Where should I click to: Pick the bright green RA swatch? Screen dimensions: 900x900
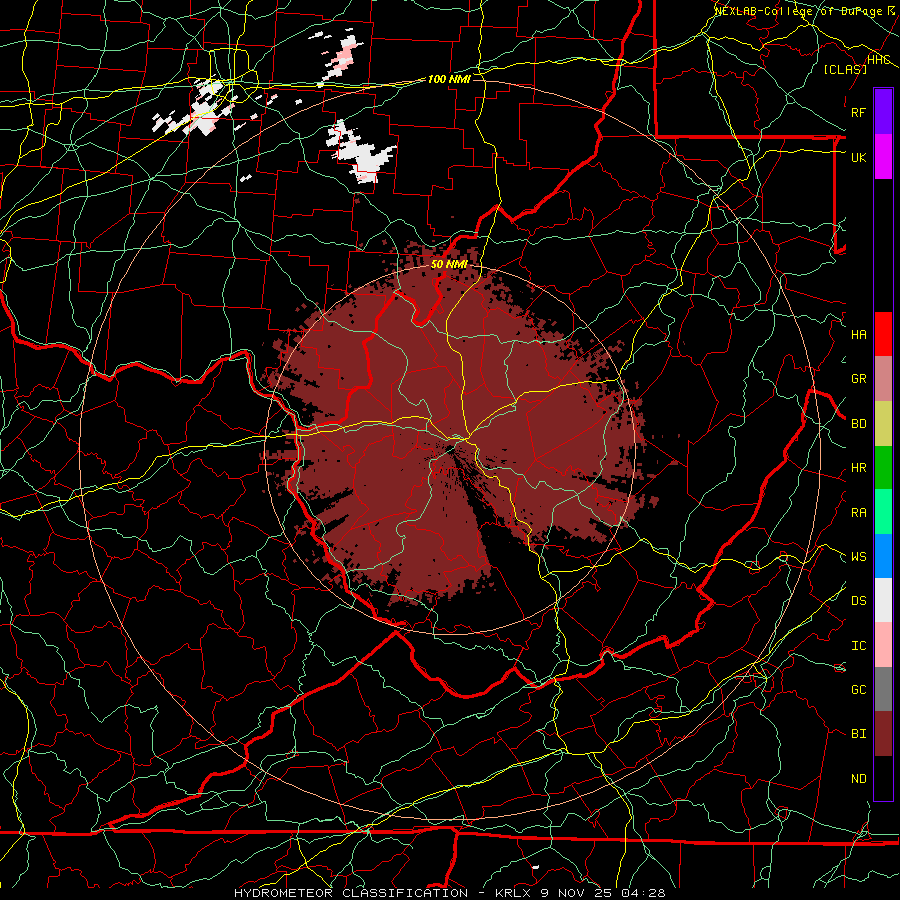(x=883, y=512)
